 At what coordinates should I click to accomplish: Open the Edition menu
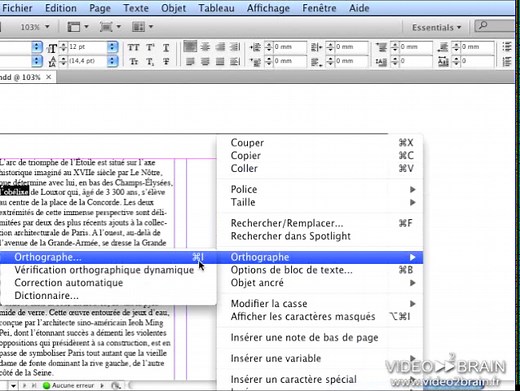click(61, 8)
